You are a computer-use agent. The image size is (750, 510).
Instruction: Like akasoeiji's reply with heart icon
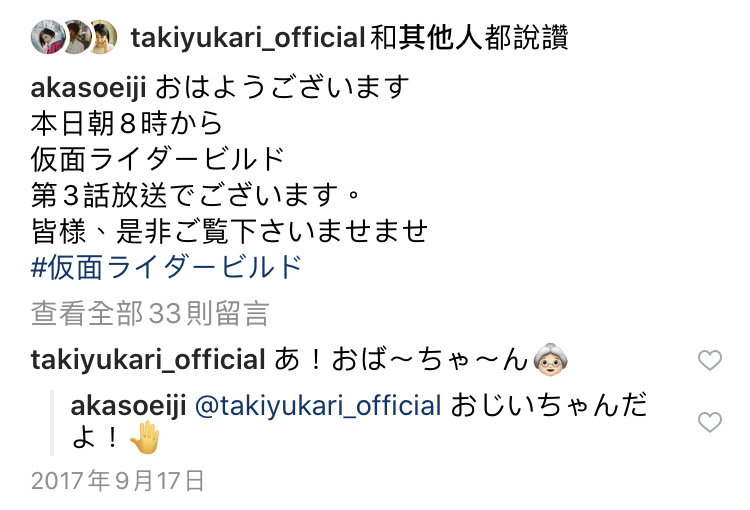(710, 422)
